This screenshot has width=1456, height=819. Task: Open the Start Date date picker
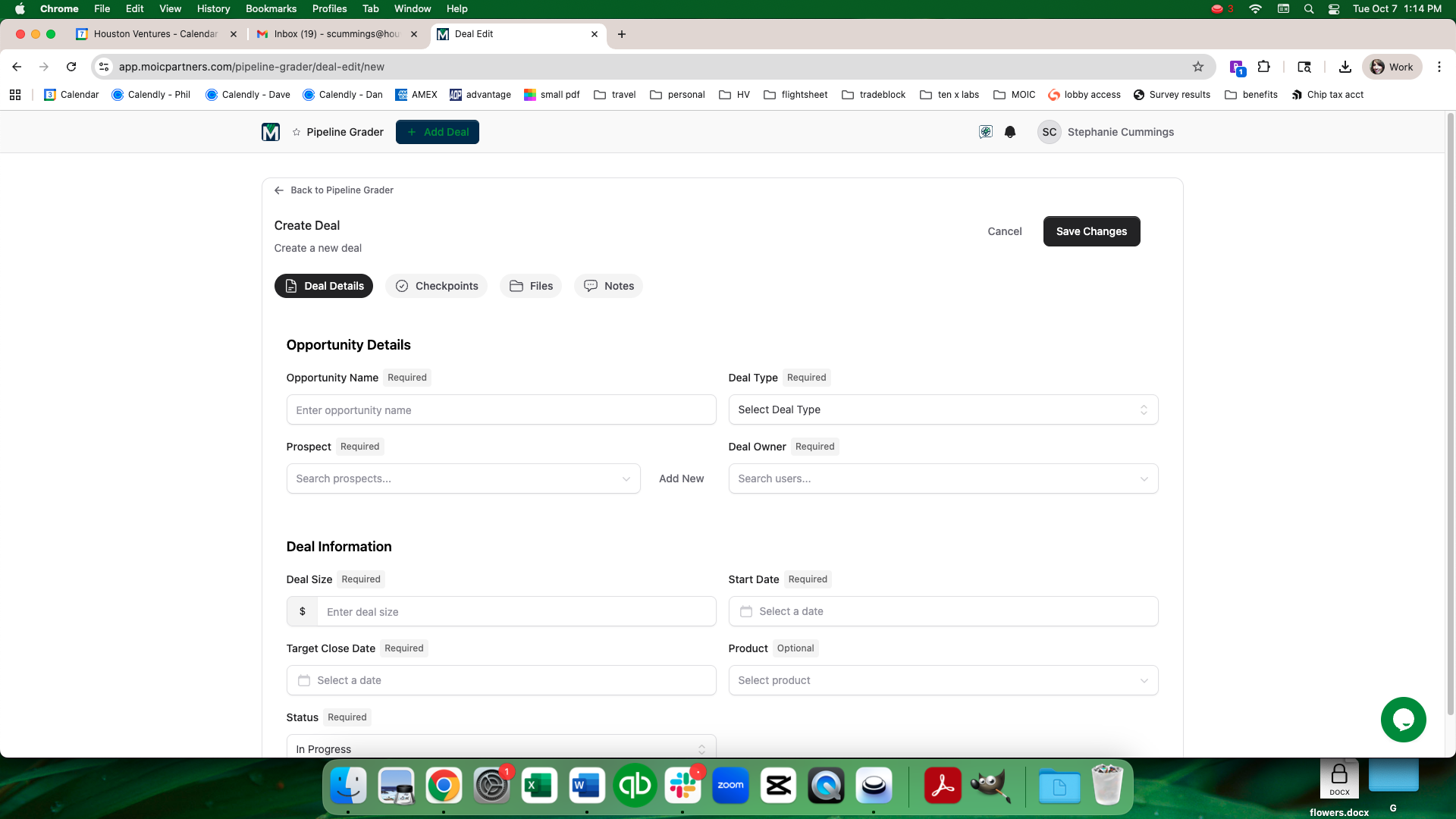tap(943, 611)
